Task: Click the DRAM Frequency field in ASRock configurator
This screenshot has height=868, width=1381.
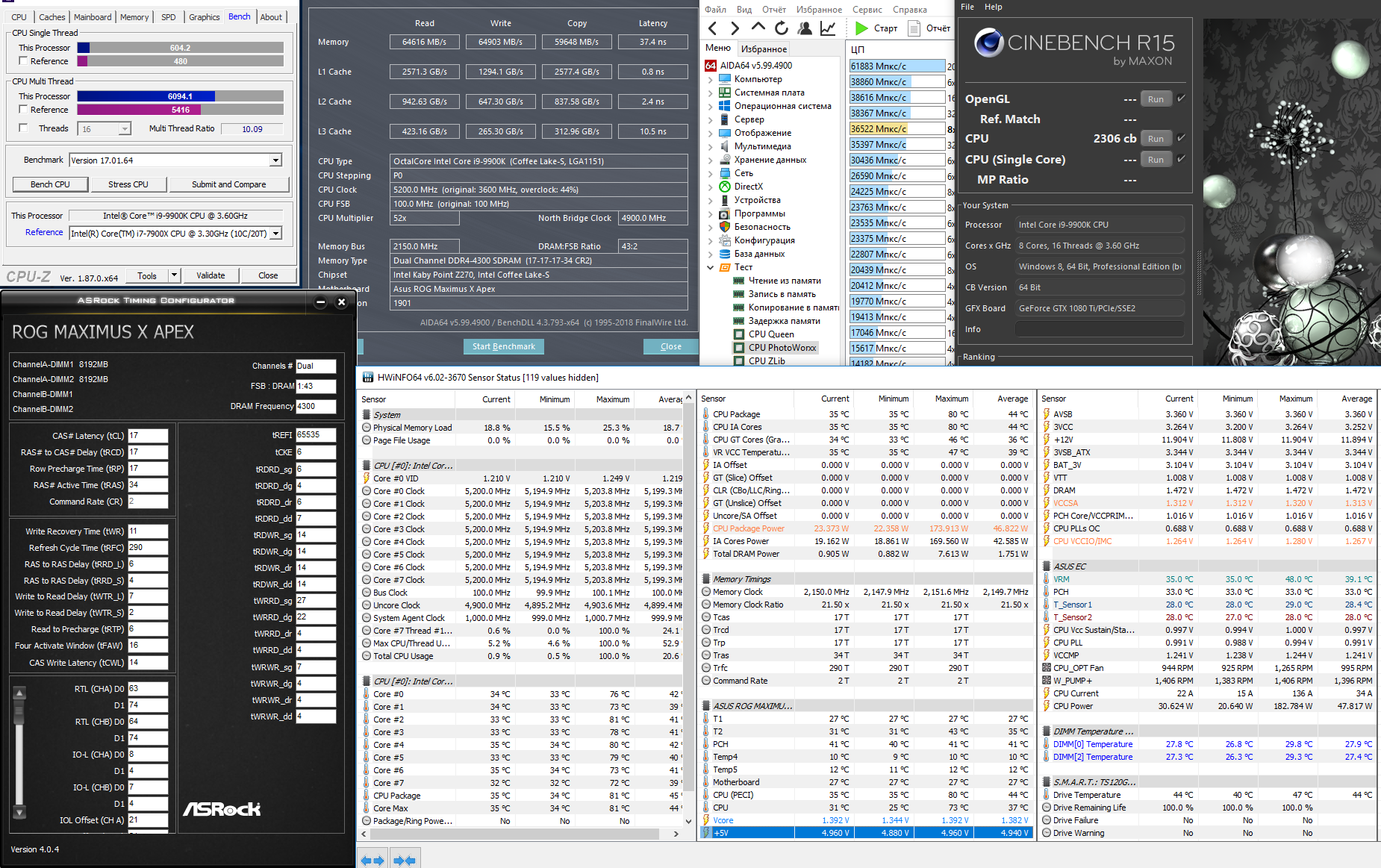Action: pyautogui.click(x=316, y=407)
